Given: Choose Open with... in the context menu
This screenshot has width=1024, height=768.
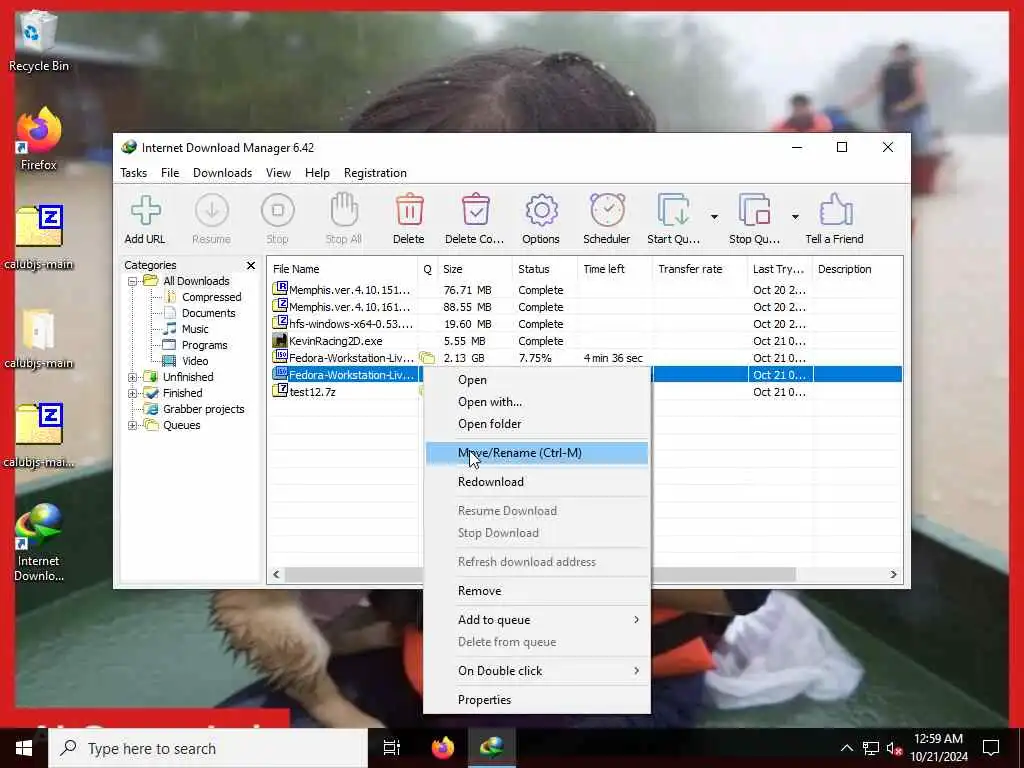Looking at the screenshot, I should (537, 402).
